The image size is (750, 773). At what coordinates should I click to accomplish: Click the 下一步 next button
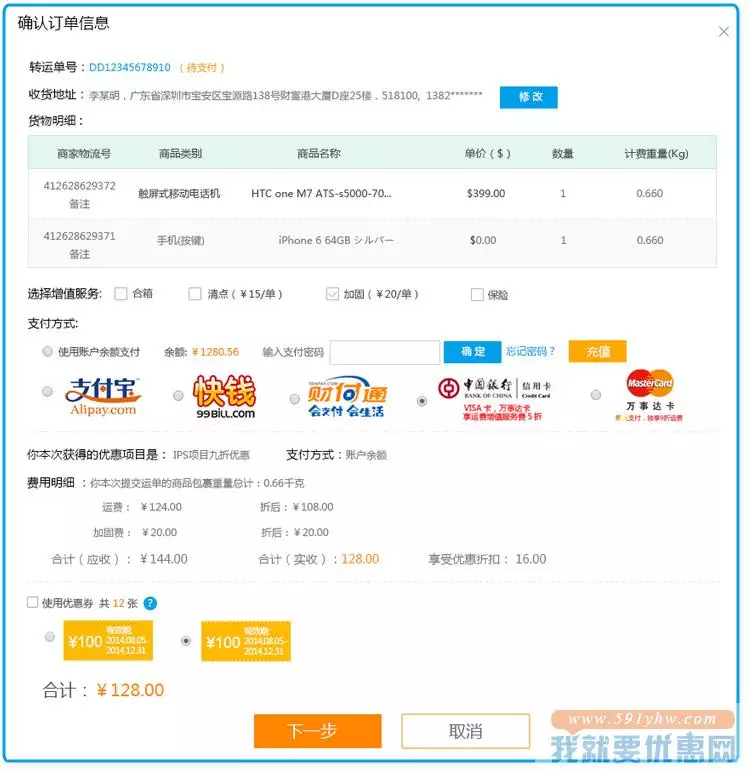(318, 731)
